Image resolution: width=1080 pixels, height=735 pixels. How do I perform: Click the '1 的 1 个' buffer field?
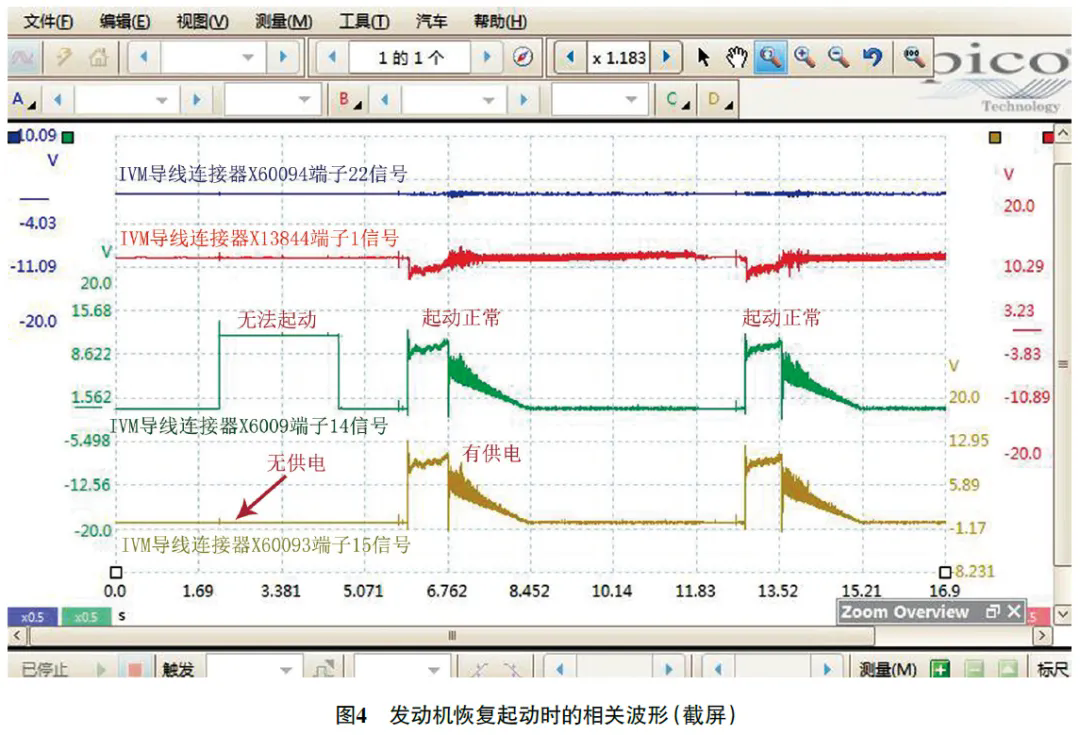(x=410, y=58)
